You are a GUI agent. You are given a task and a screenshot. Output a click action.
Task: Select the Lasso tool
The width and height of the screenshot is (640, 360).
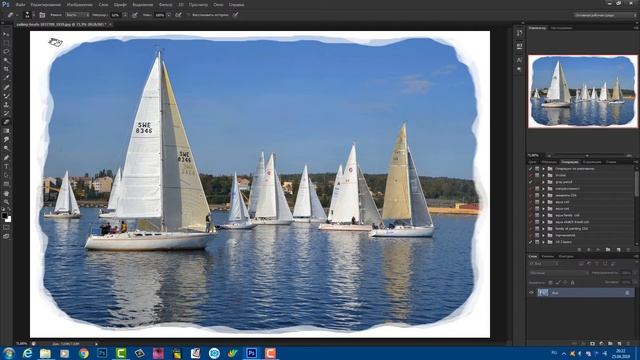[6, 51]
